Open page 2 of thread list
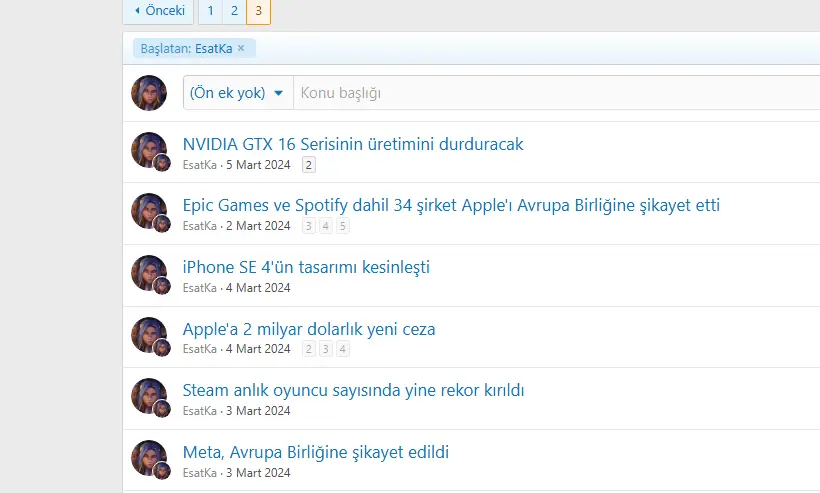Screen dimensions: 820x493 tap(234, 11)
